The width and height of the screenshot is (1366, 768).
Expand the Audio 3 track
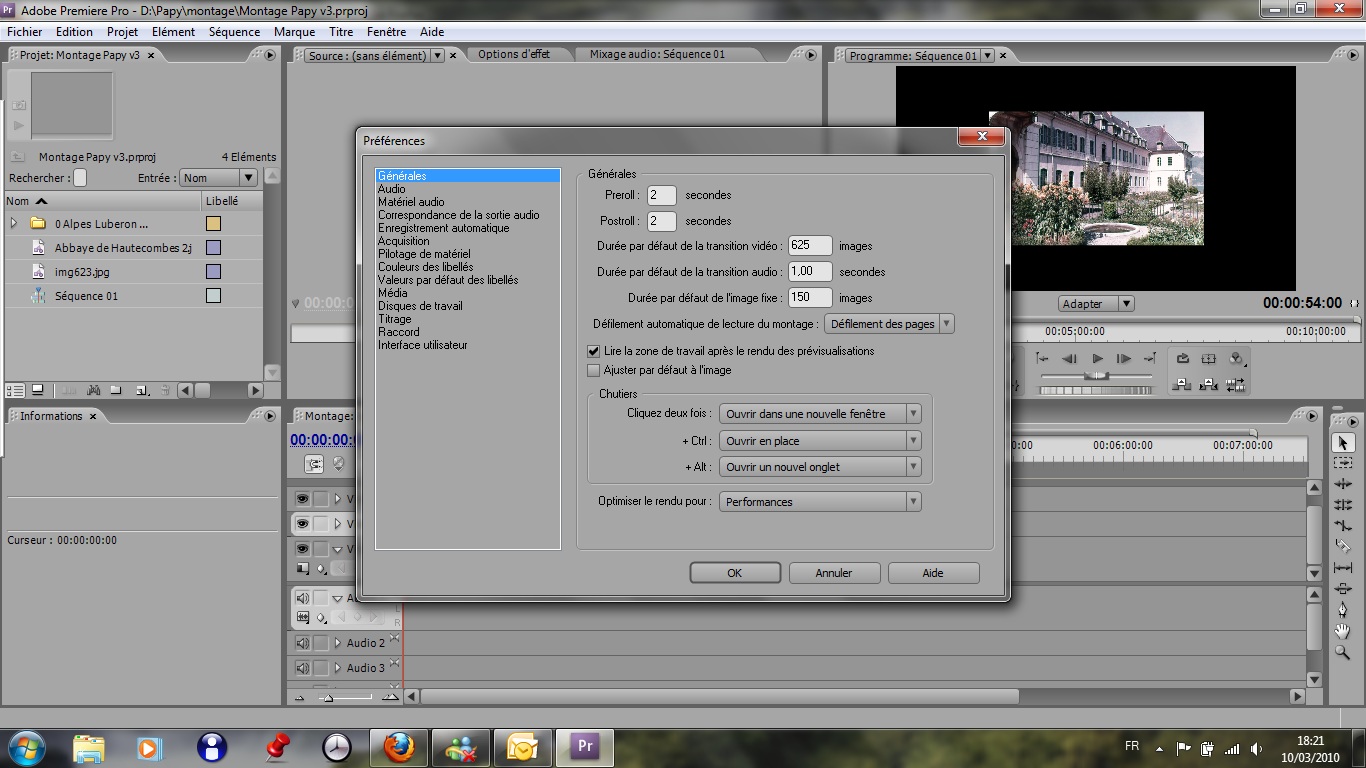[338, 668]
